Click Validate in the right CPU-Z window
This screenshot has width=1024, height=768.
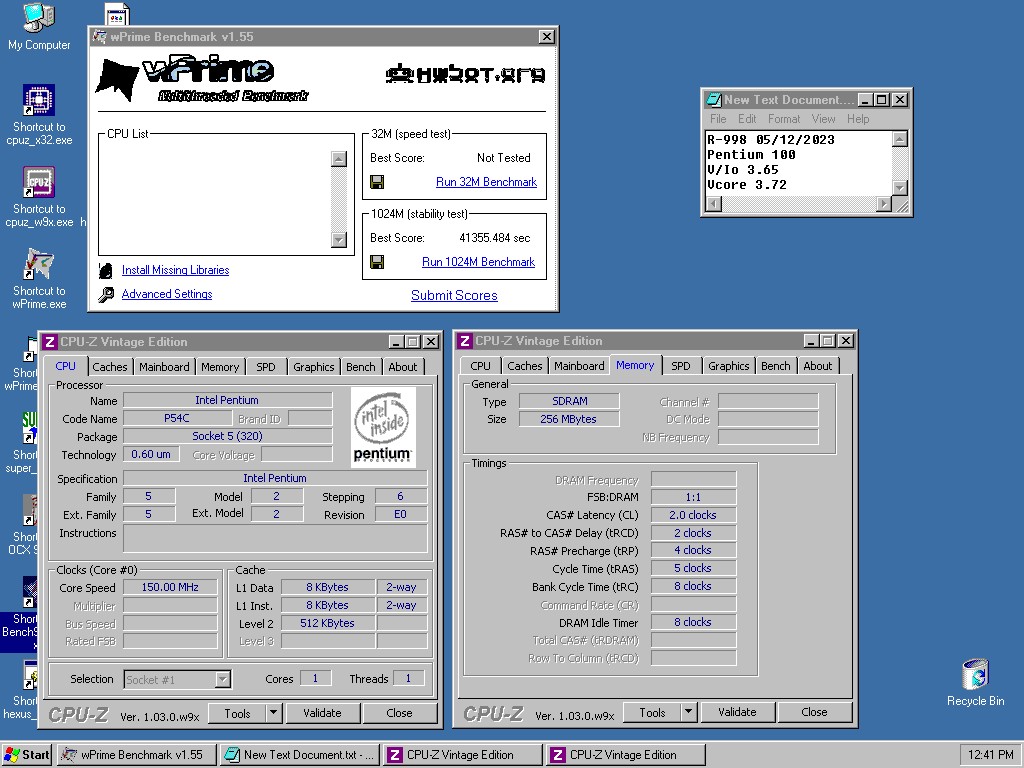pos(737,712)
